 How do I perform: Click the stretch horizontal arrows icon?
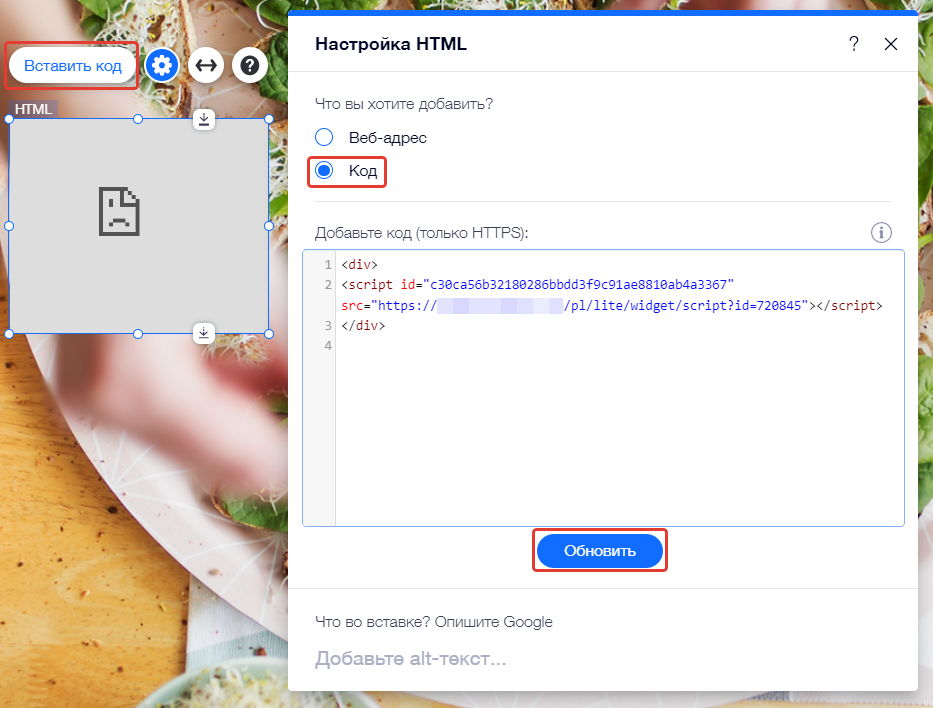[206, 65]
